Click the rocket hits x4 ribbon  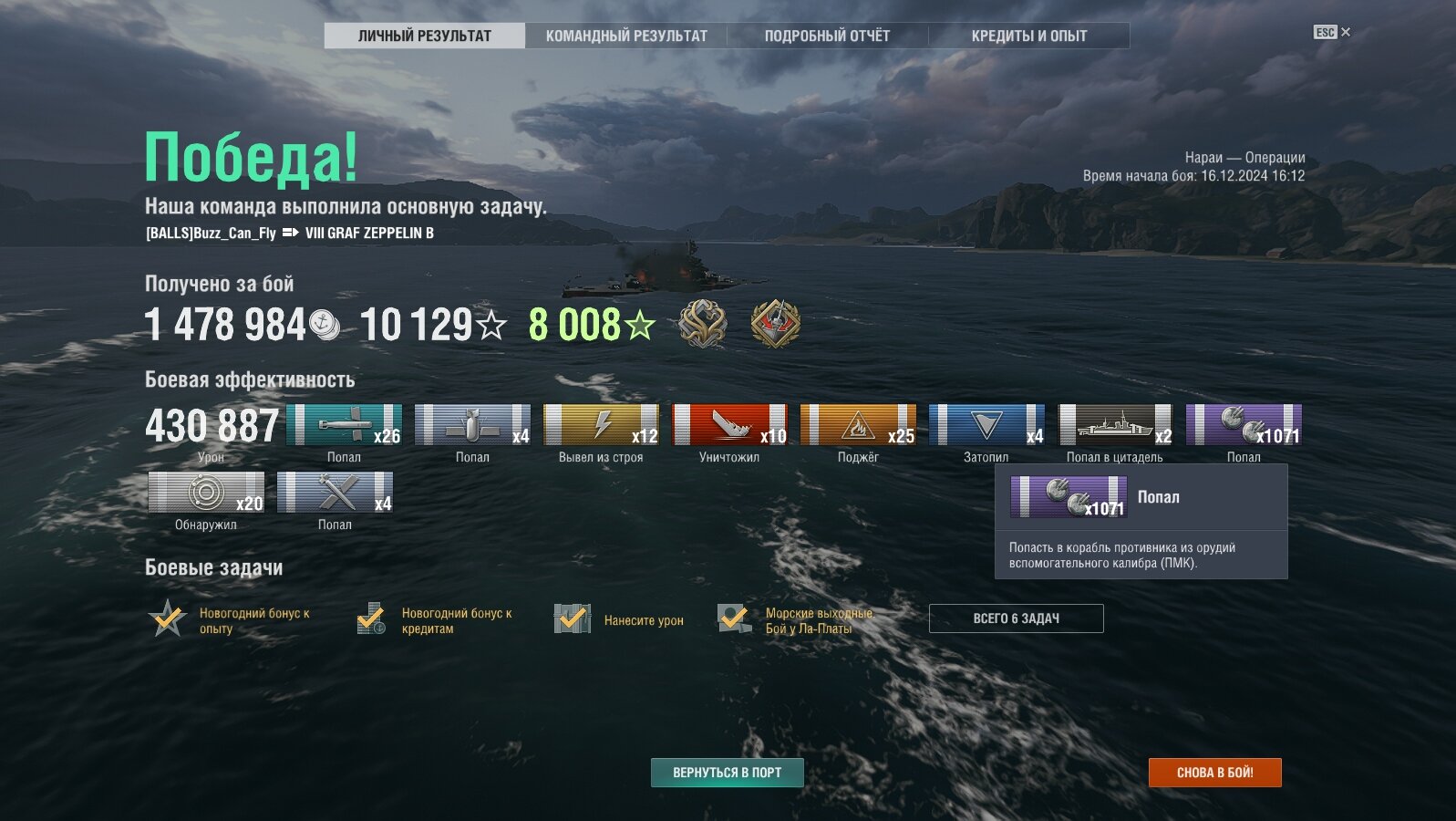pos(335,493)
